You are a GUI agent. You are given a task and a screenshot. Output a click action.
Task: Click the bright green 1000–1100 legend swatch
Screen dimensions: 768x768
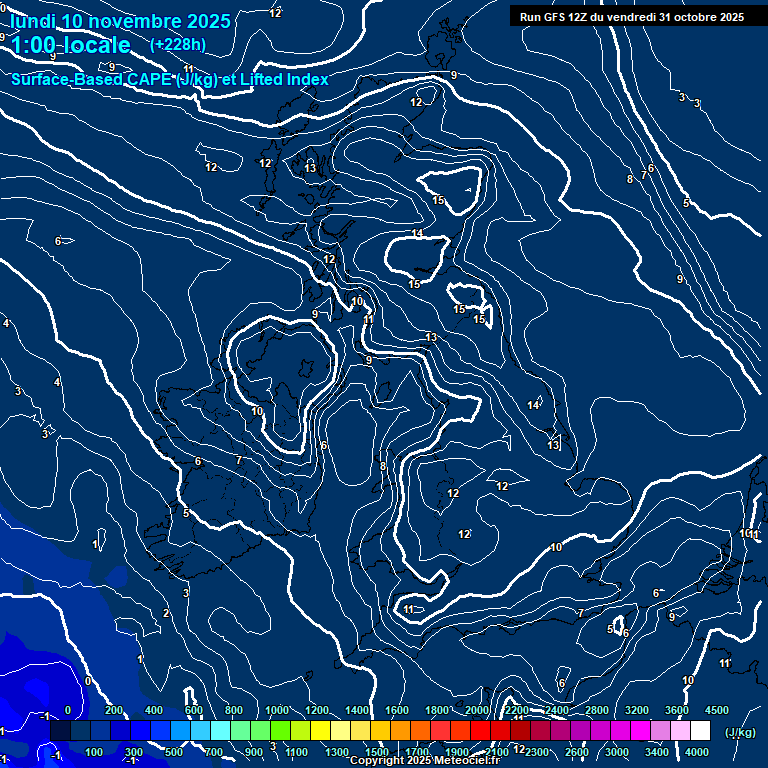click(280, 730)
